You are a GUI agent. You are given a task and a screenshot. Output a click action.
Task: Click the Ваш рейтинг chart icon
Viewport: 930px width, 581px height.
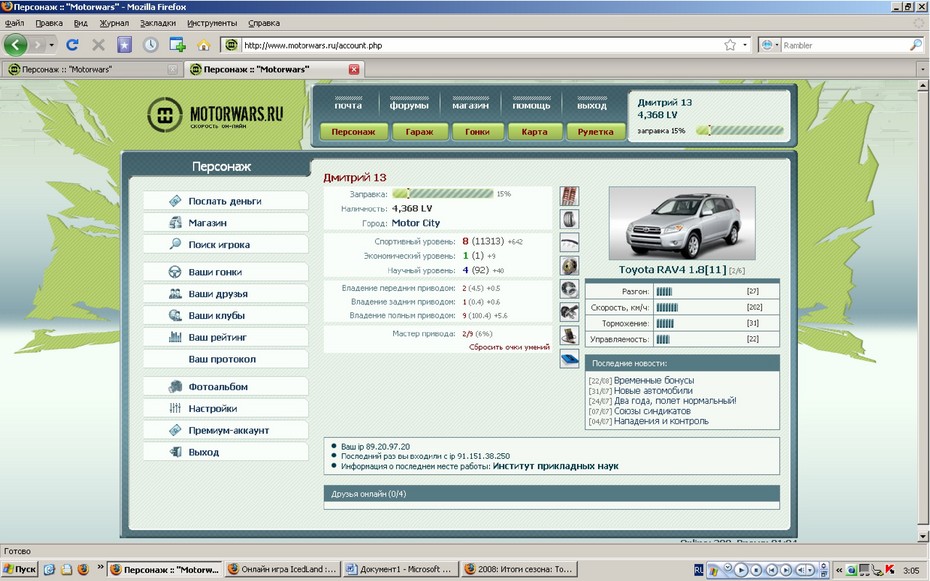175,337
